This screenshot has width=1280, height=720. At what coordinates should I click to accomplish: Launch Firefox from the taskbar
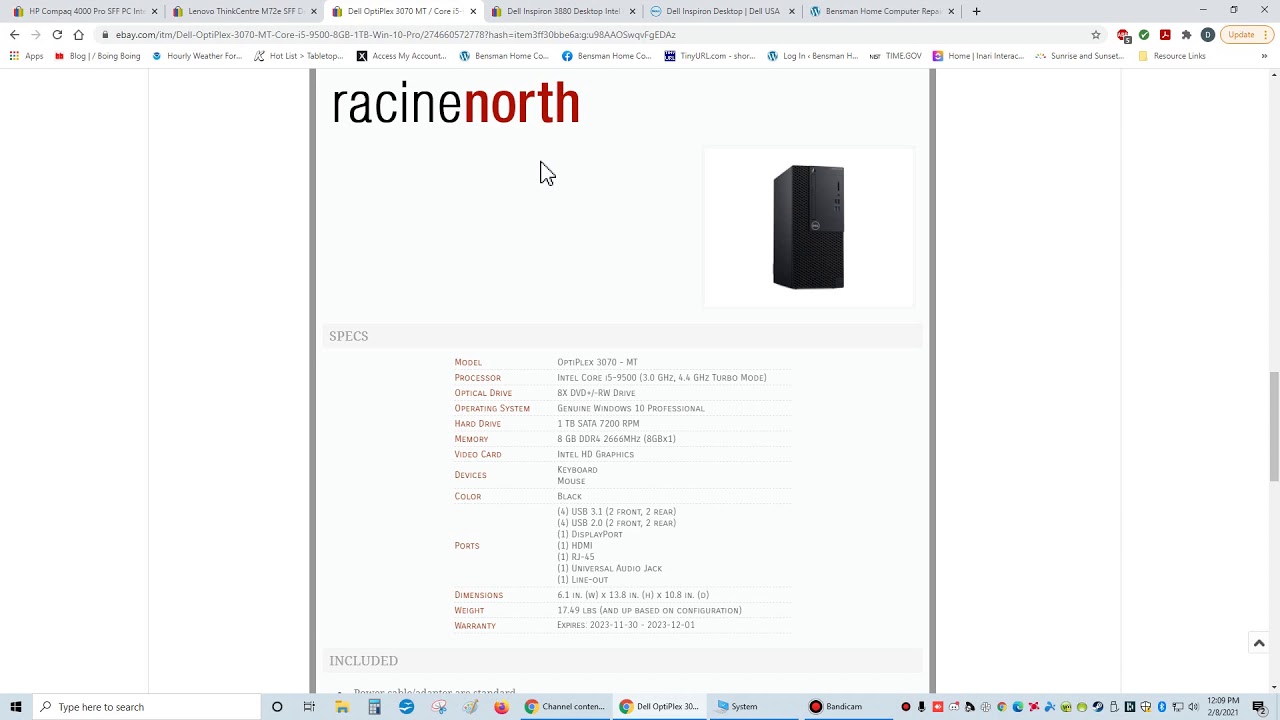[501, 707]
